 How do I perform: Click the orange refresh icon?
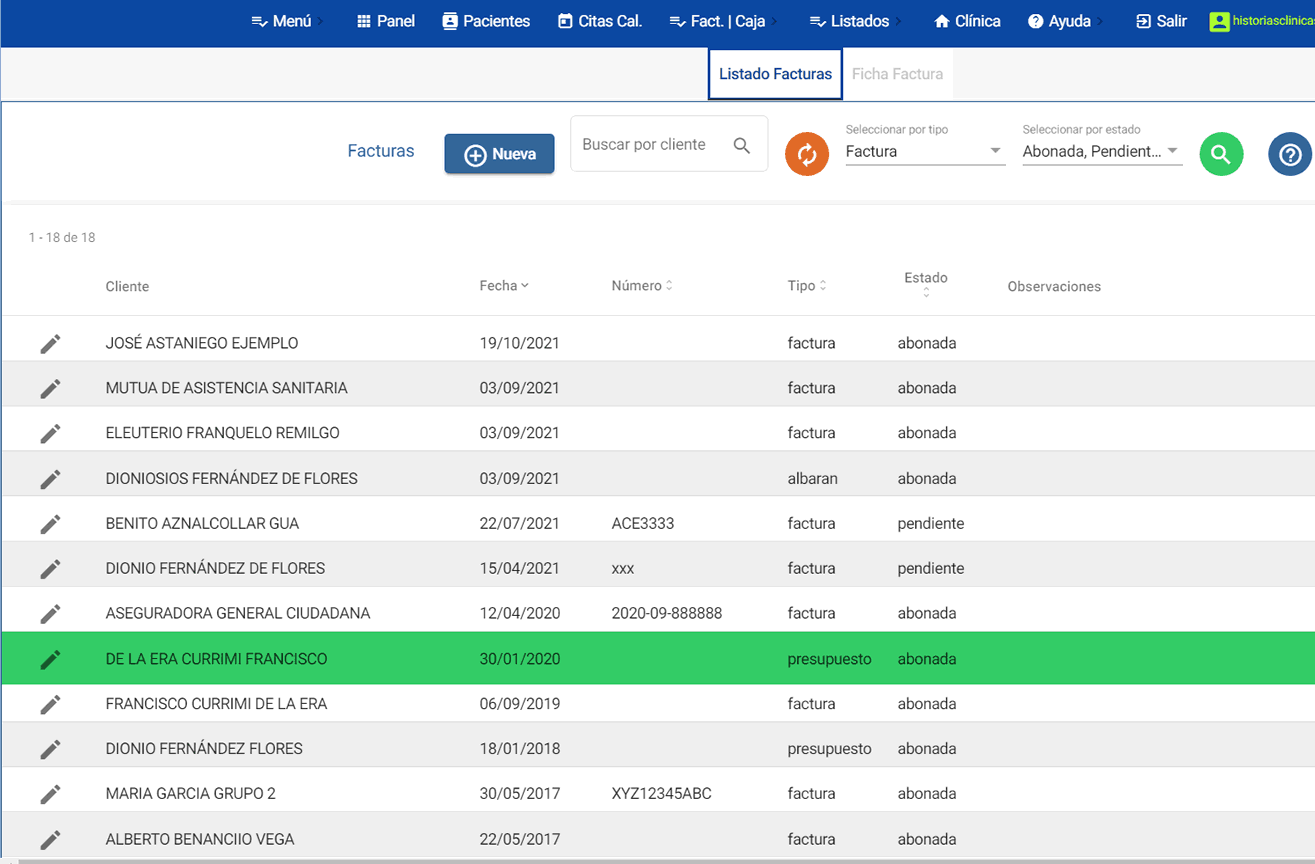807,154
